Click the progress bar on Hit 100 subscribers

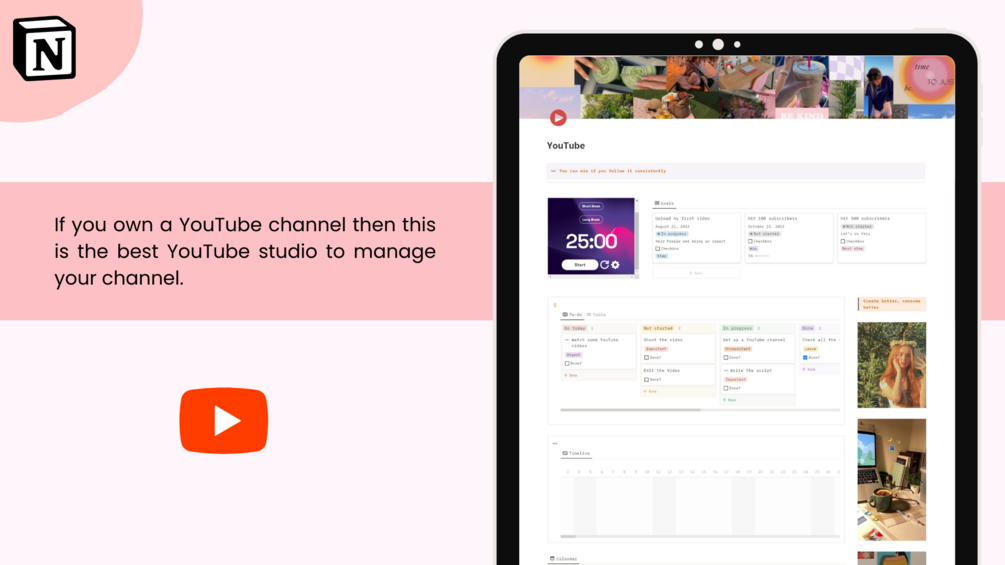pos(761,256)
